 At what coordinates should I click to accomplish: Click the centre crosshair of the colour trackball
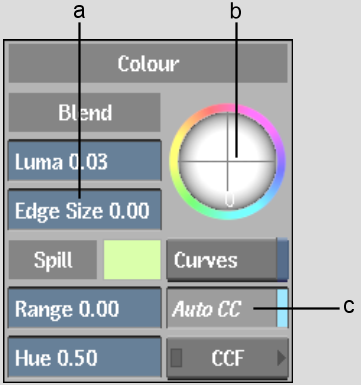(x=228, y=162)
